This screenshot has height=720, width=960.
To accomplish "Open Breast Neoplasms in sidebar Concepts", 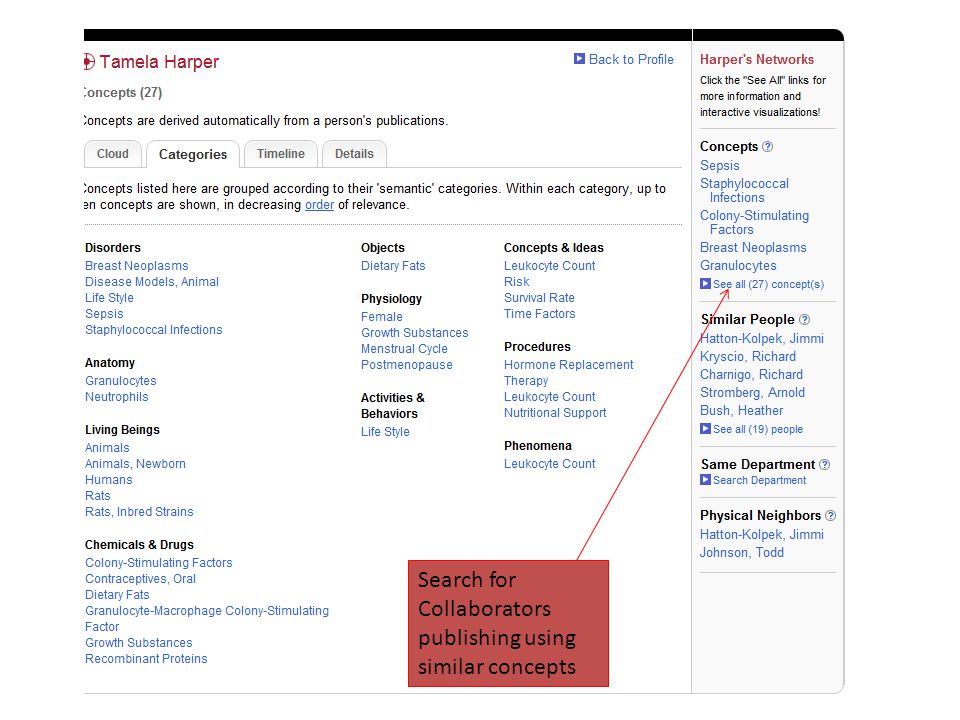I will click(x=753, y=247).
